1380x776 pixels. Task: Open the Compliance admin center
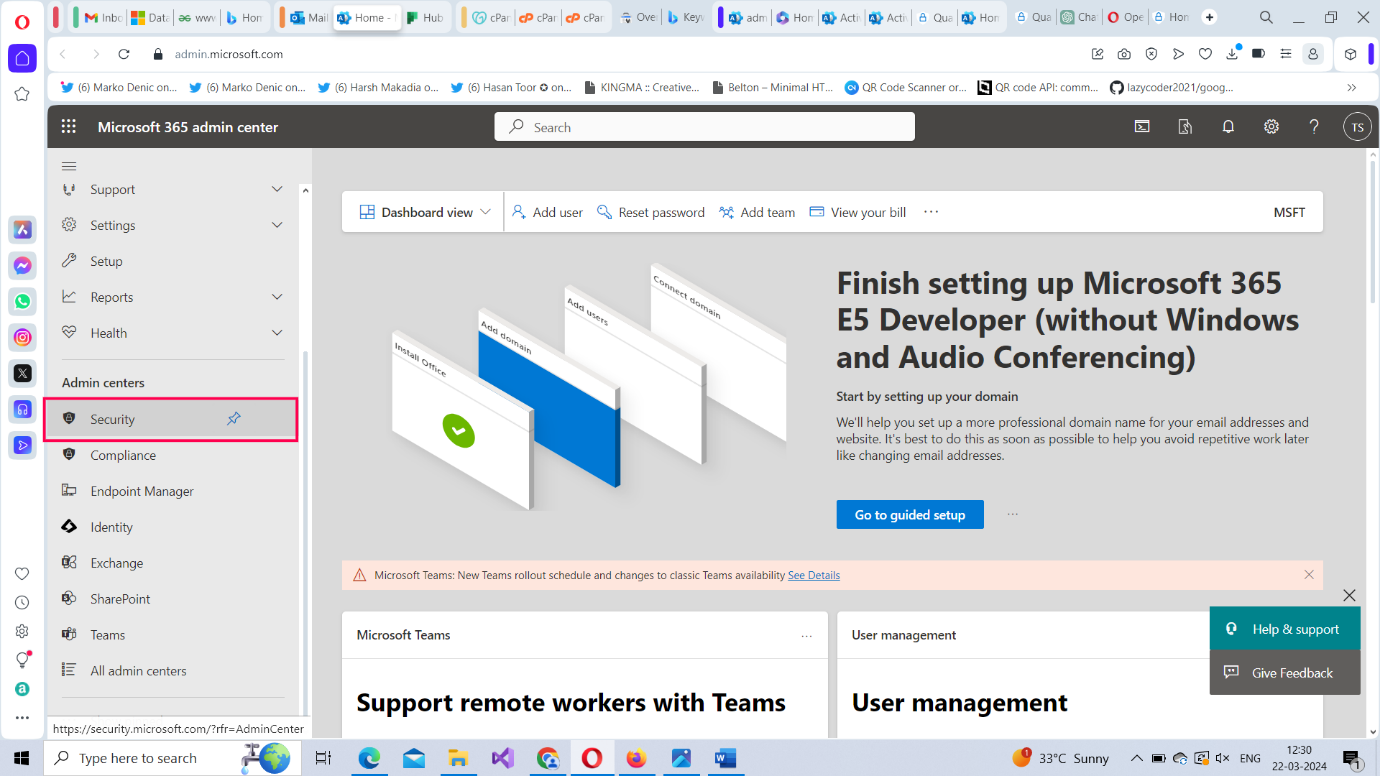(x=123, y=455)
